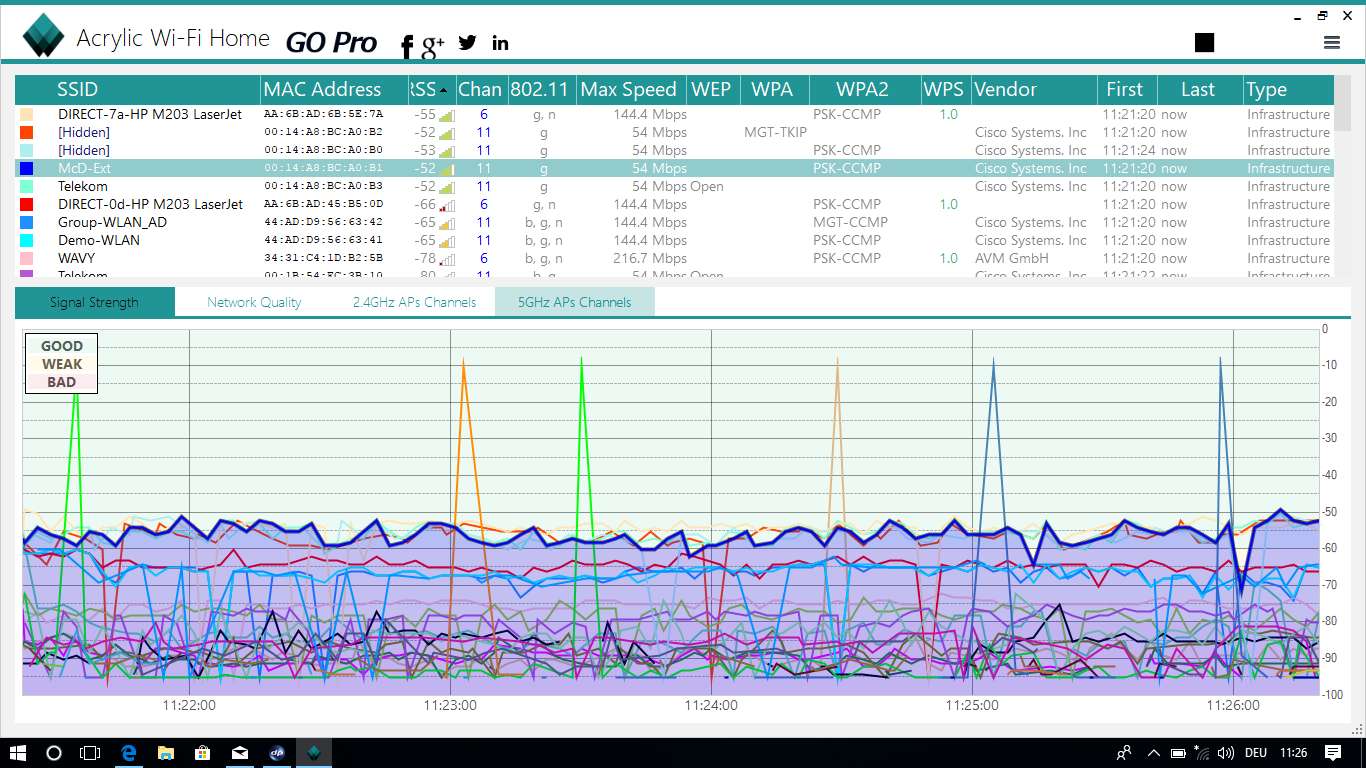Viewport: 1366px width, 768px height.
Task: Open Task View in the taskbar
Action: [x=90, y=752]
